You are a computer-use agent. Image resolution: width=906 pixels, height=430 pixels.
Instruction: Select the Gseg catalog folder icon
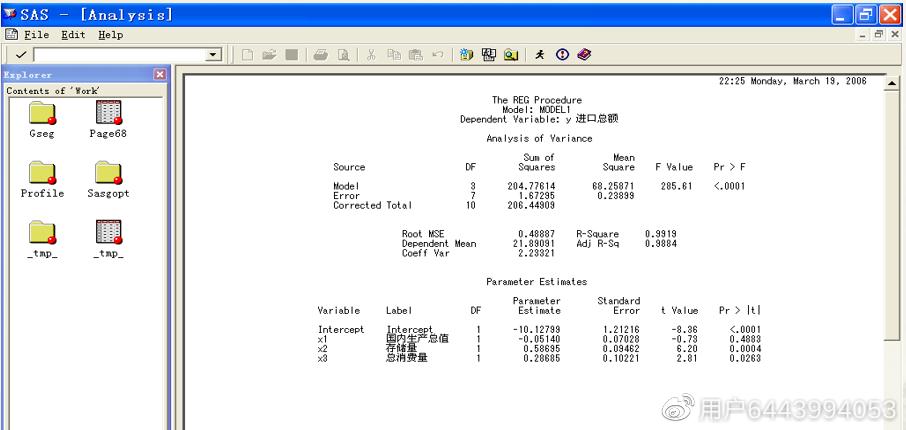[x=42, y=113]
